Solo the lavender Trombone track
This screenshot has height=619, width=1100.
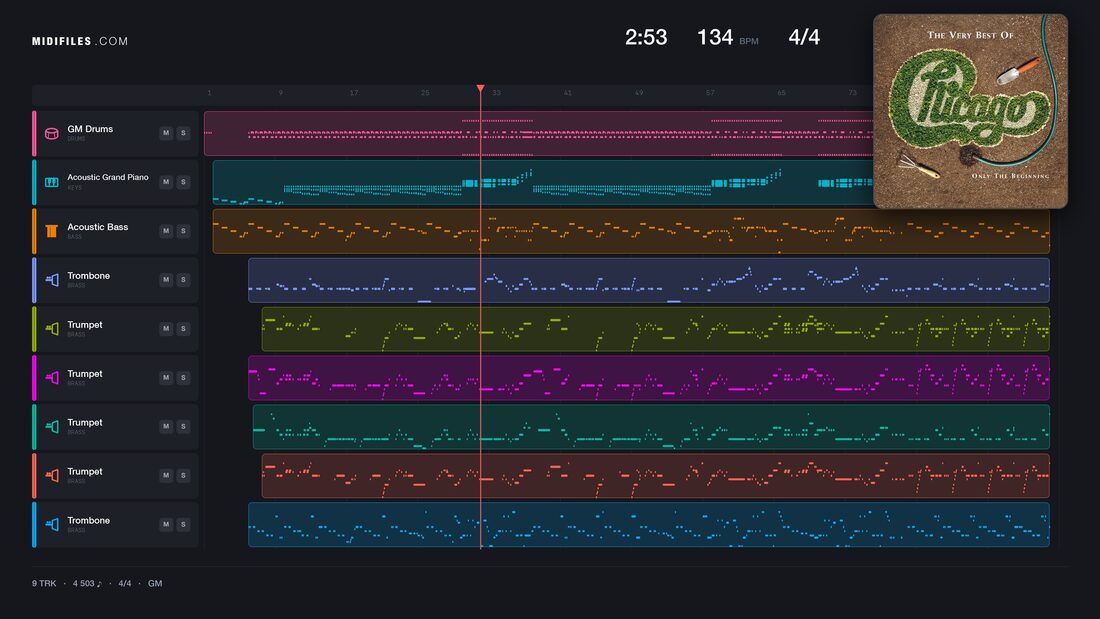coord(183,280)
